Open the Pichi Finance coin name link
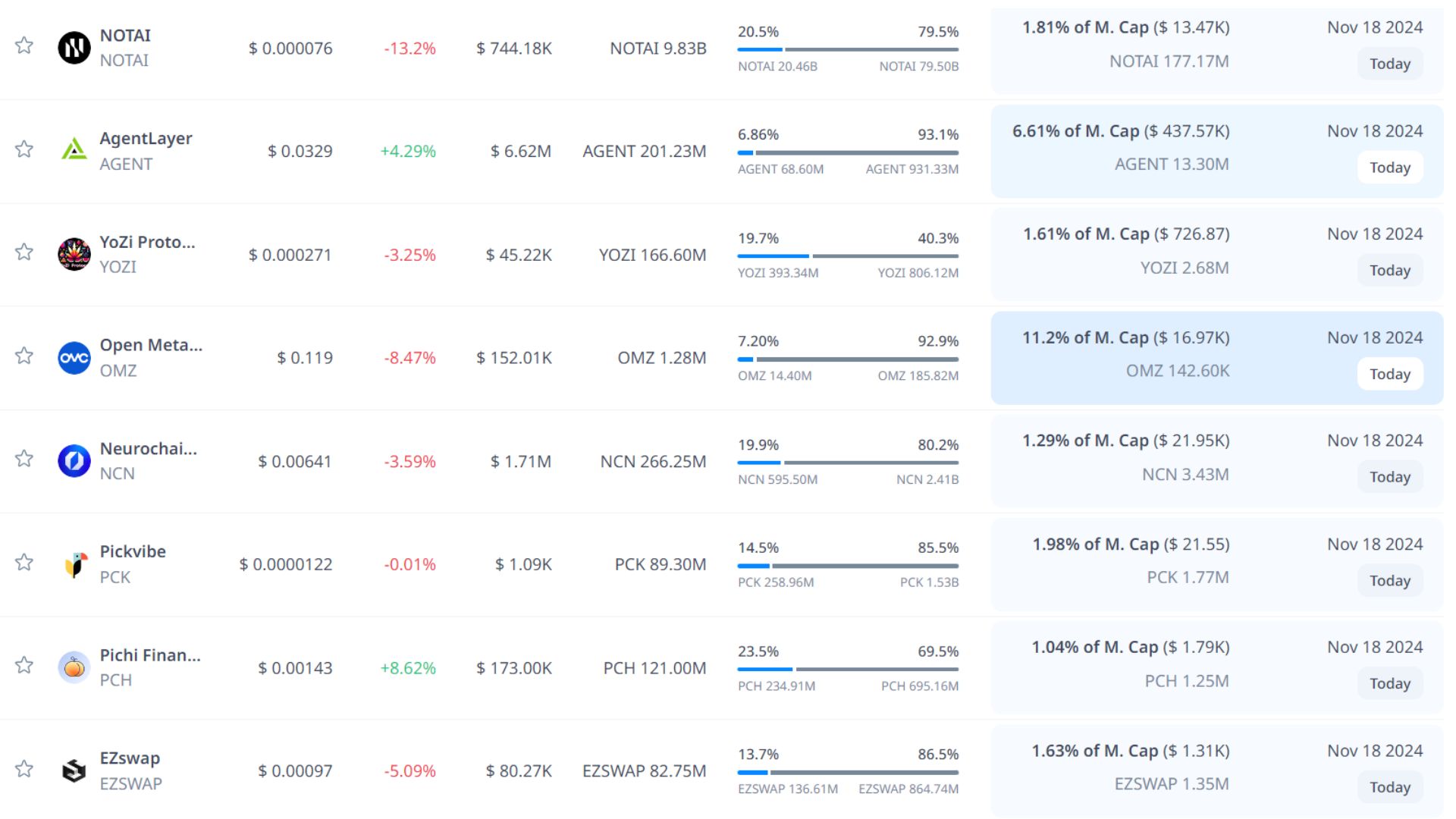The height and width of the screenshot is (819, 1456). point(150,655)
